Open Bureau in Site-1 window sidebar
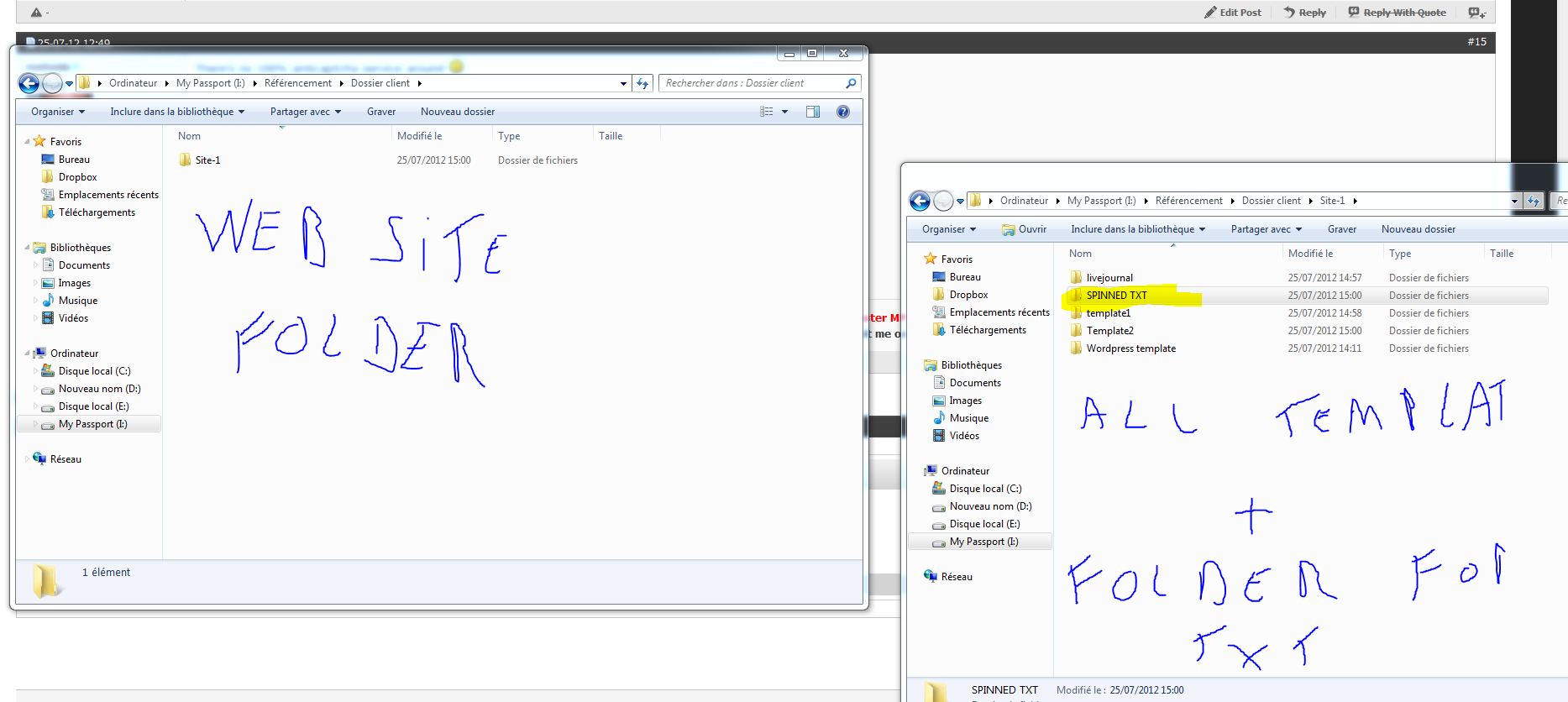 tap(957, 277)
